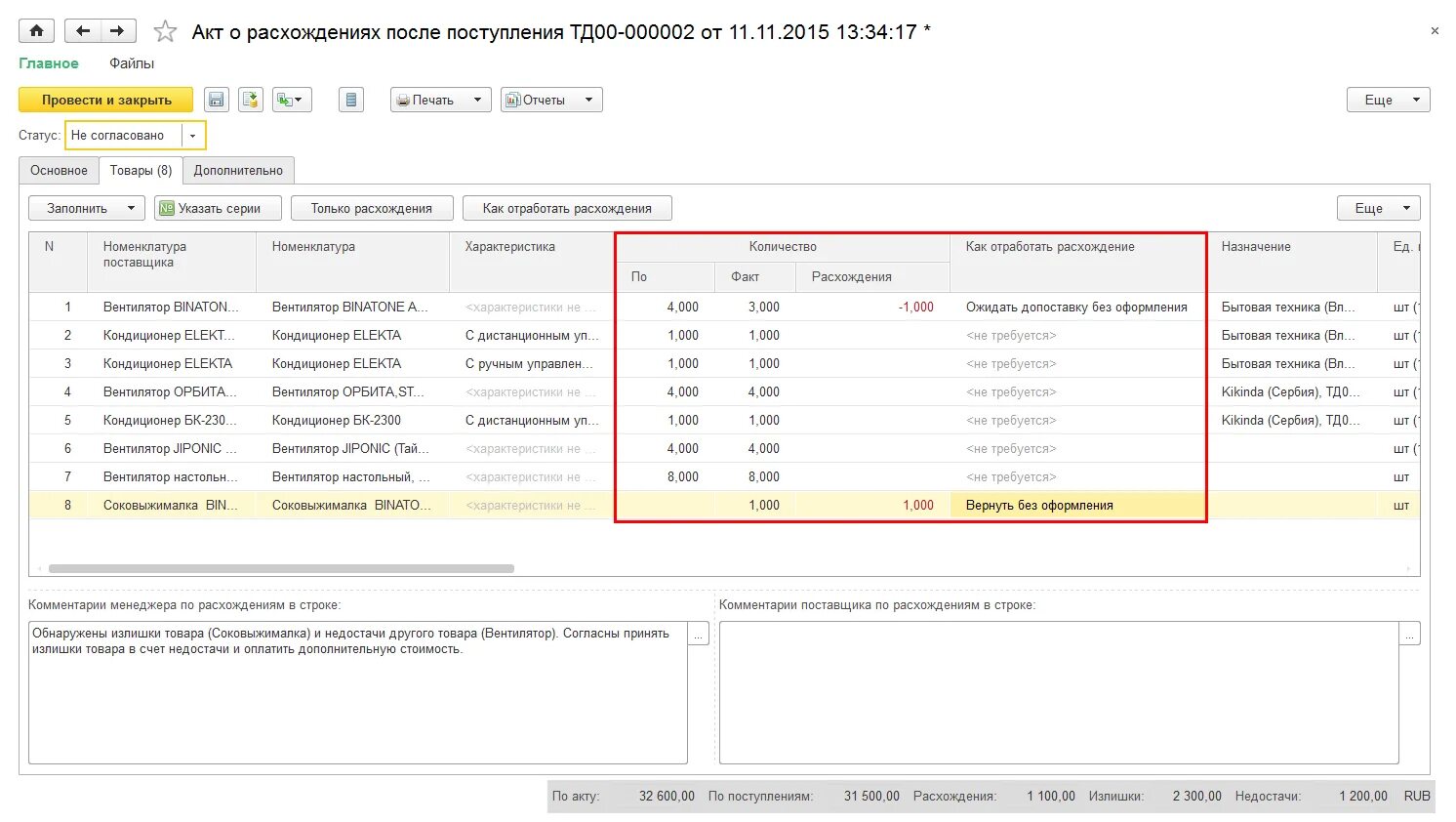Add document to favorites with star

point(165,31)
